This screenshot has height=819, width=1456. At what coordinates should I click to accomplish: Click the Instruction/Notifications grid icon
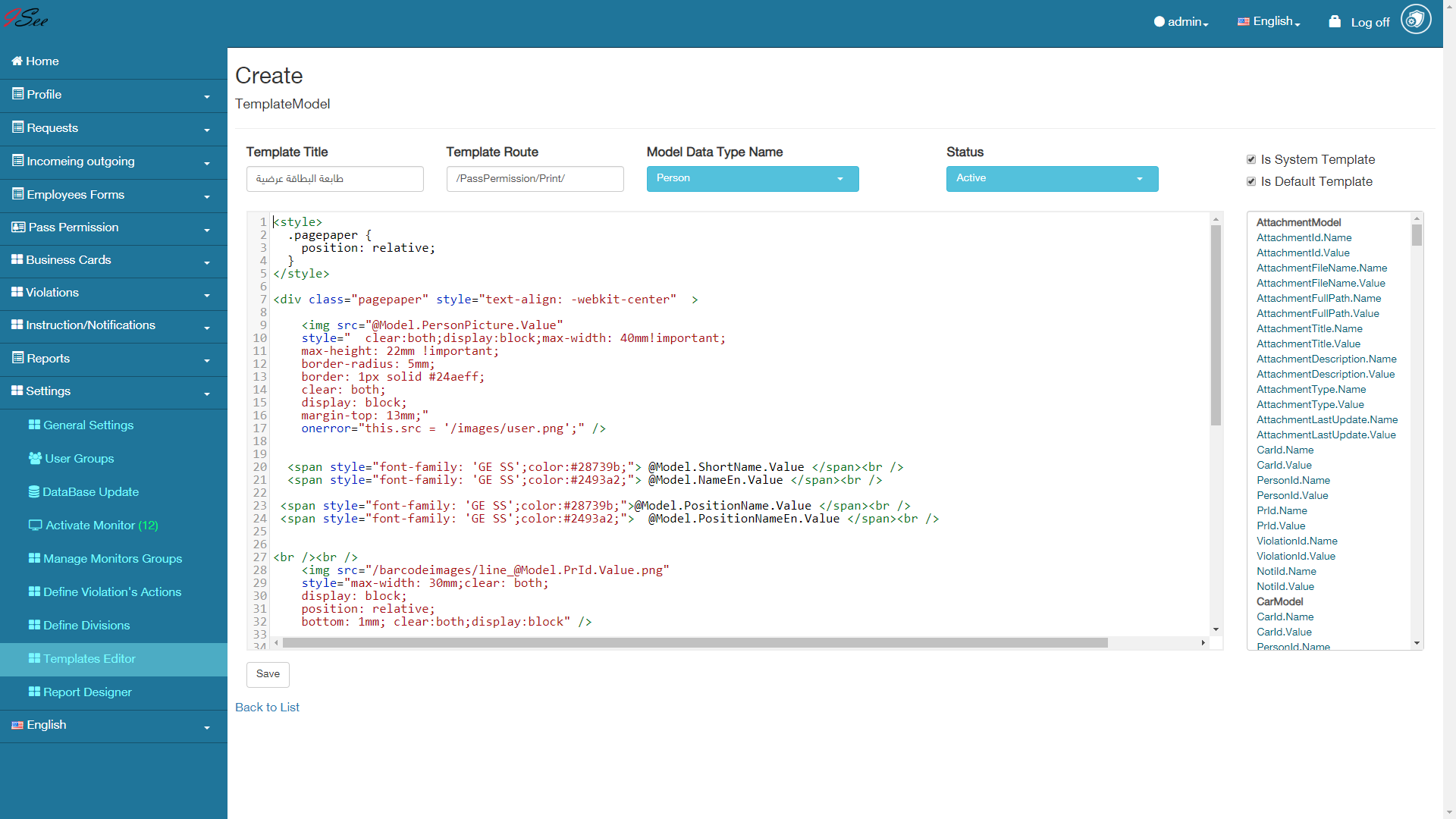17,325
